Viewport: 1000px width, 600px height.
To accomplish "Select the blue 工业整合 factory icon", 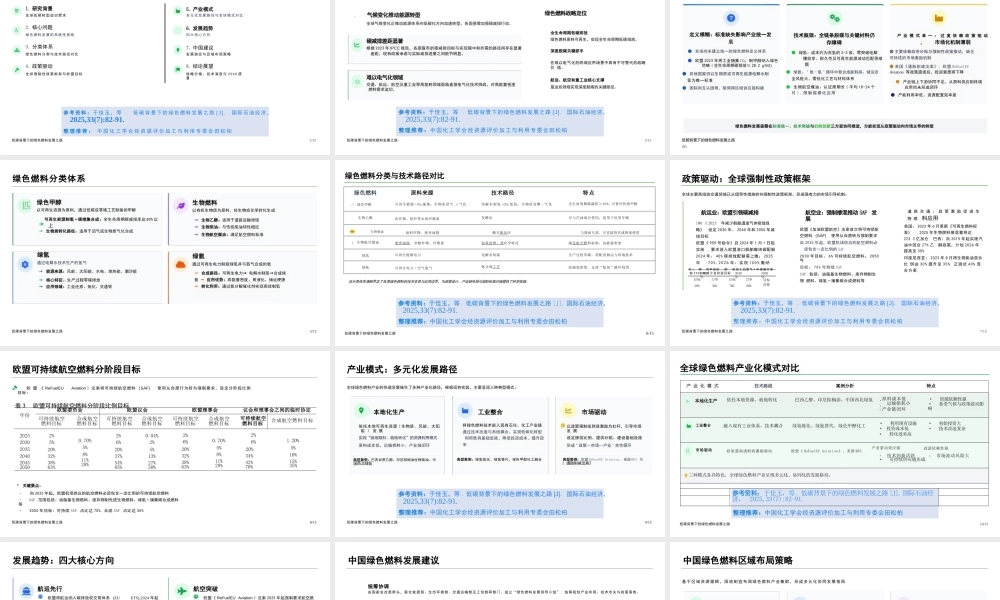I will [x=464, y=409].
